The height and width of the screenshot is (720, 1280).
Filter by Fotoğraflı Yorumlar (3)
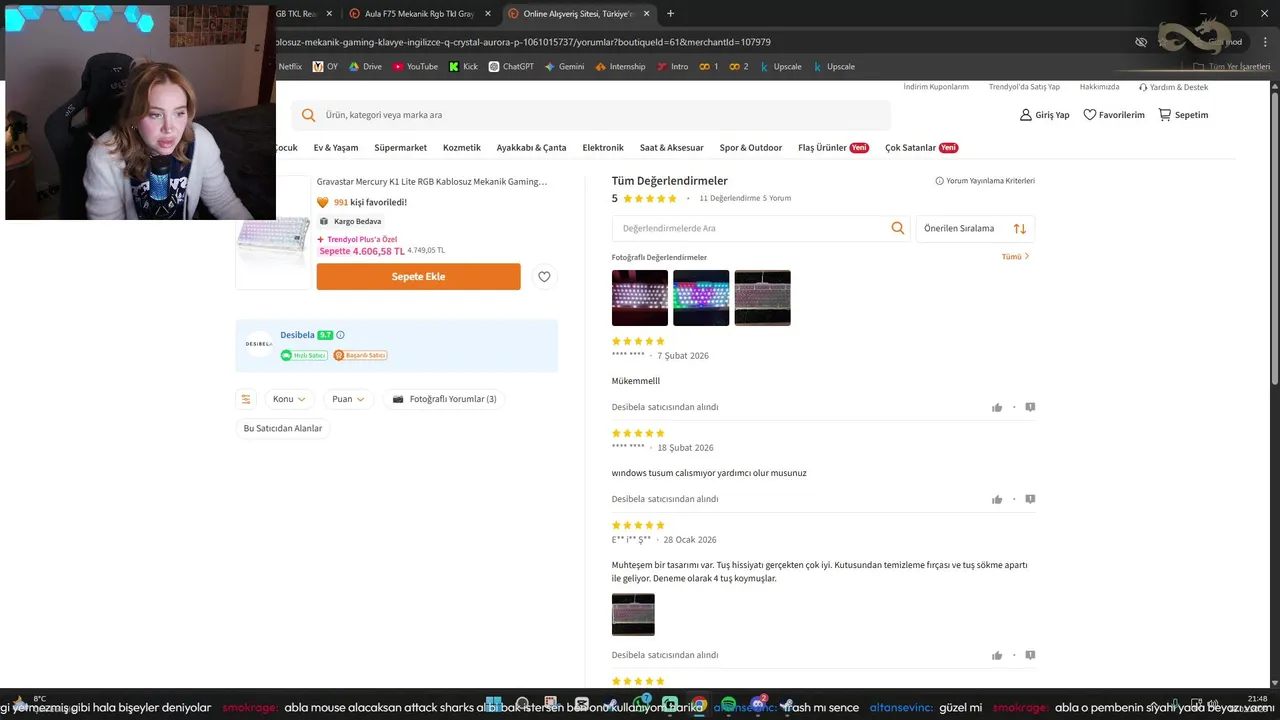(444, 399)
